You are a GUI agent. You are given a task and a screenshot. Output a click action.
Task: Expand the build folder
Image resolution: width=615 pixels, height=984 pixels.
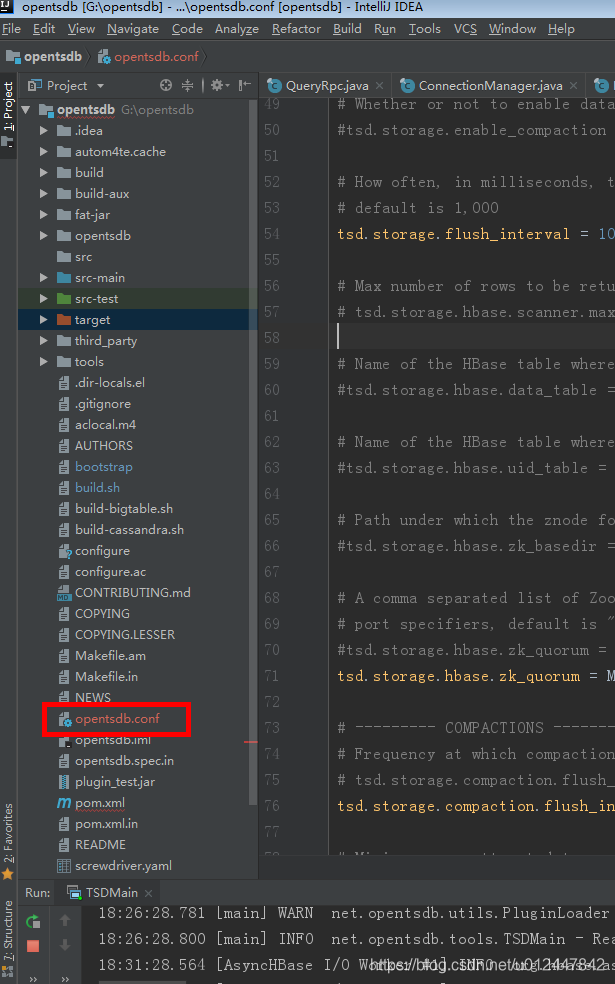[x=43, y=173]
